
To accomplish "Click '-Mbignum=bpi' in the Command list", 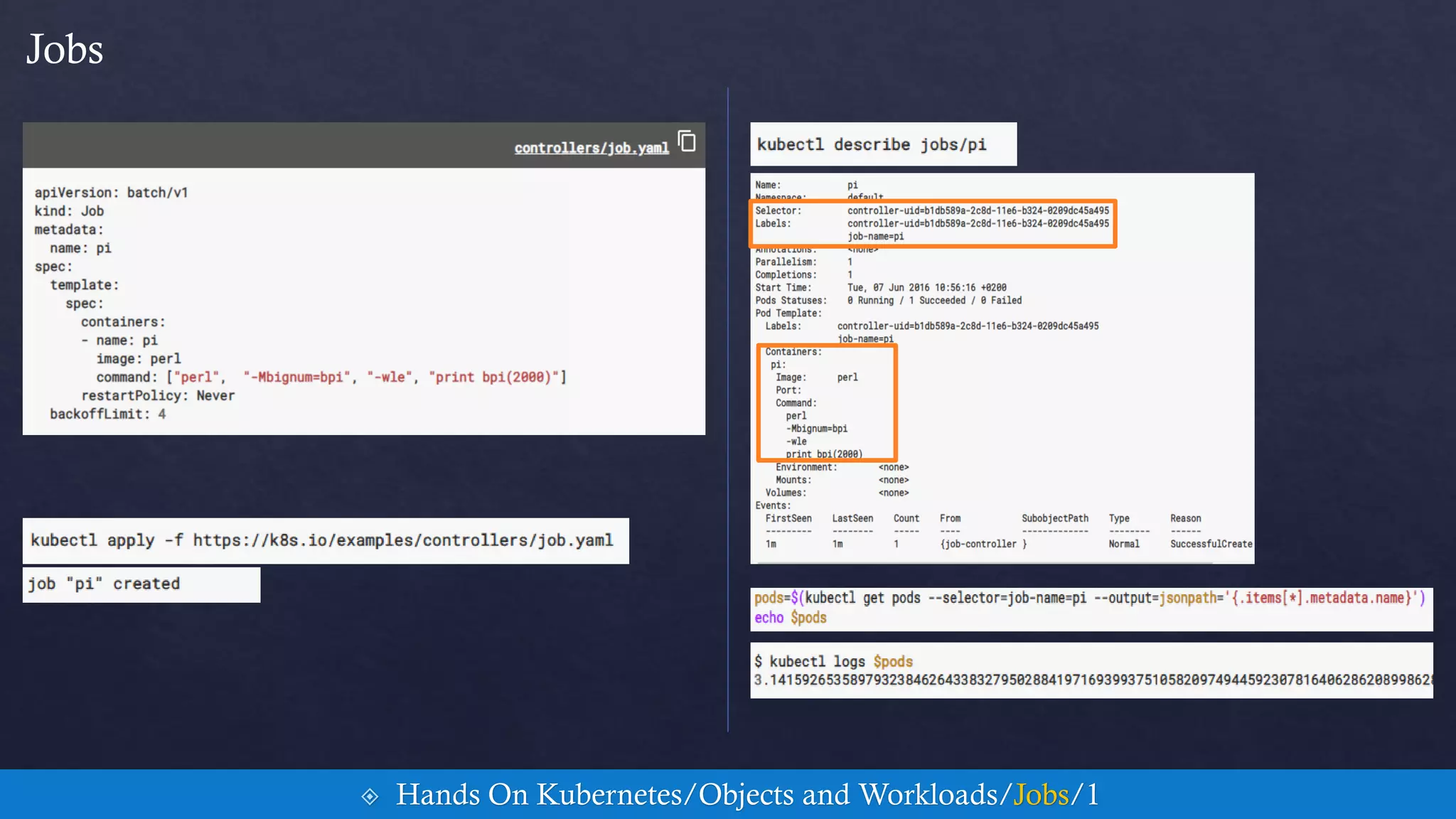I will pyautogui.click(x=817, y=429).
